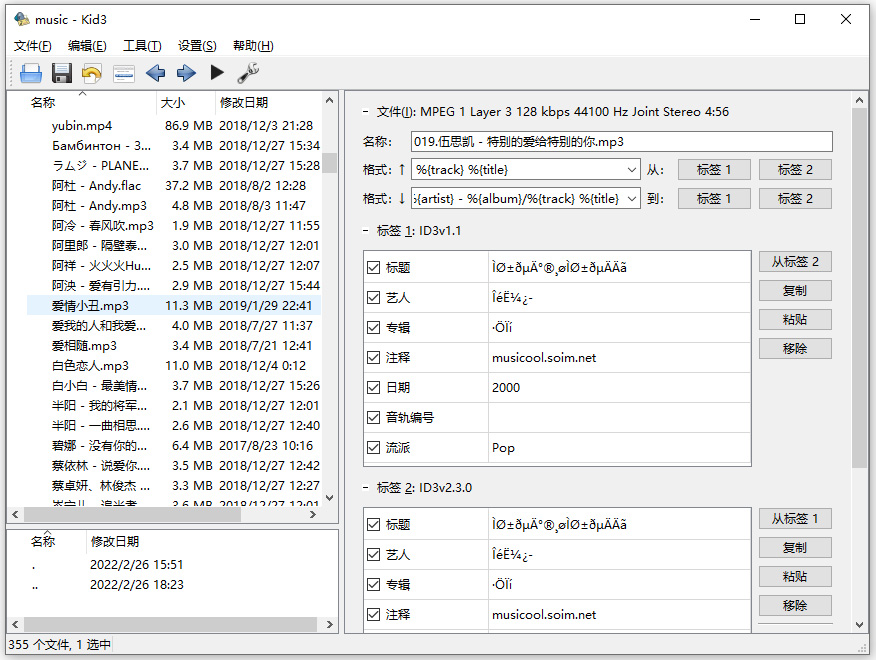The height and width of the screenshot is (660, 876).
Task: Expand the second format dropdown with %{album}
Action: pos(629,199)
